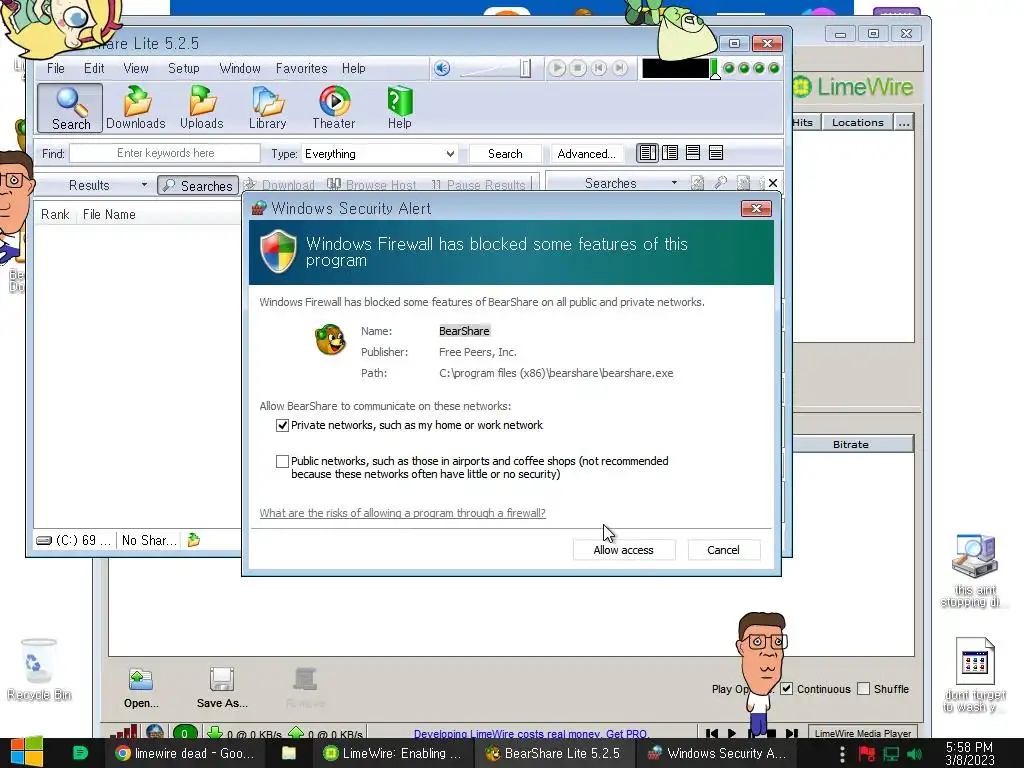Select the second results layout icon

tap(670, 153)
